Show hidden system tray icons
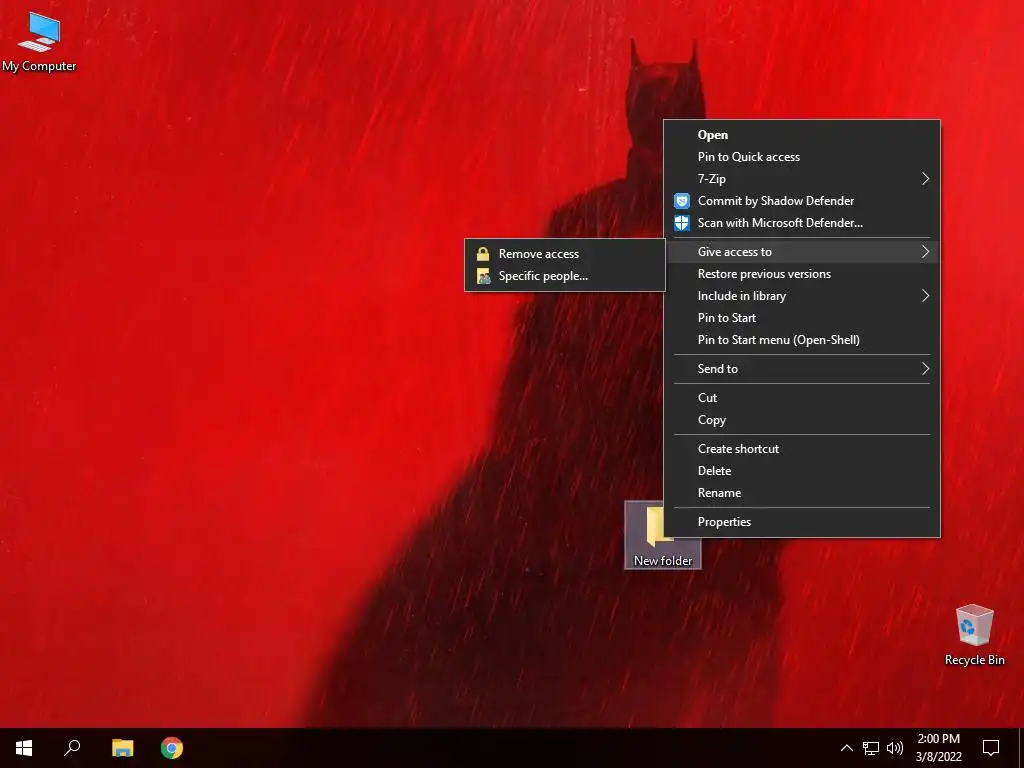Screen dimensions: 1024x768 click(x=846, y=748)
